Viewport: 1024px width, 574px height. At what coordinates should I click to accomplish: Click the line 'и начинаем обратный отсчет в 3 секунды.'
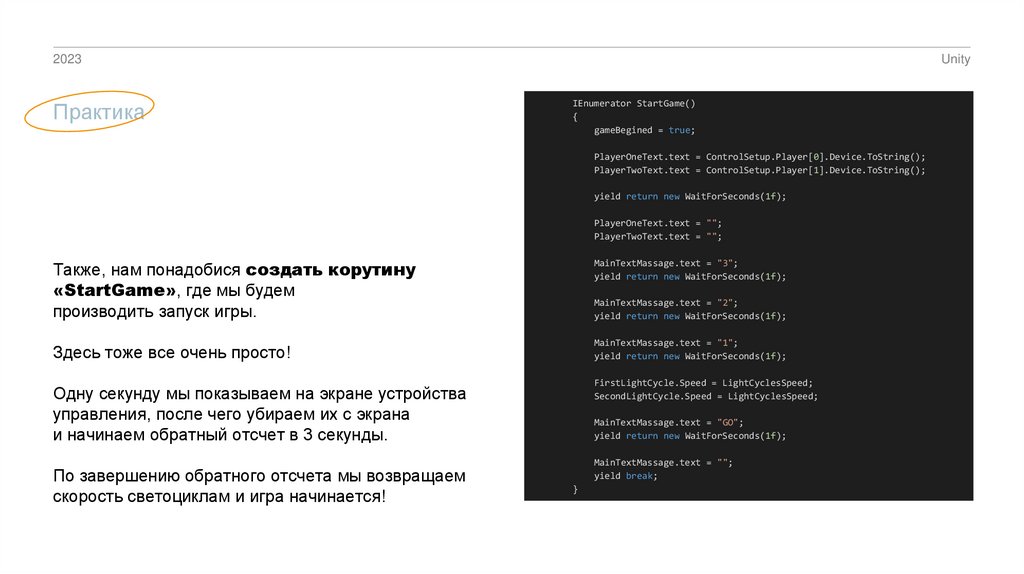point(220,435)
